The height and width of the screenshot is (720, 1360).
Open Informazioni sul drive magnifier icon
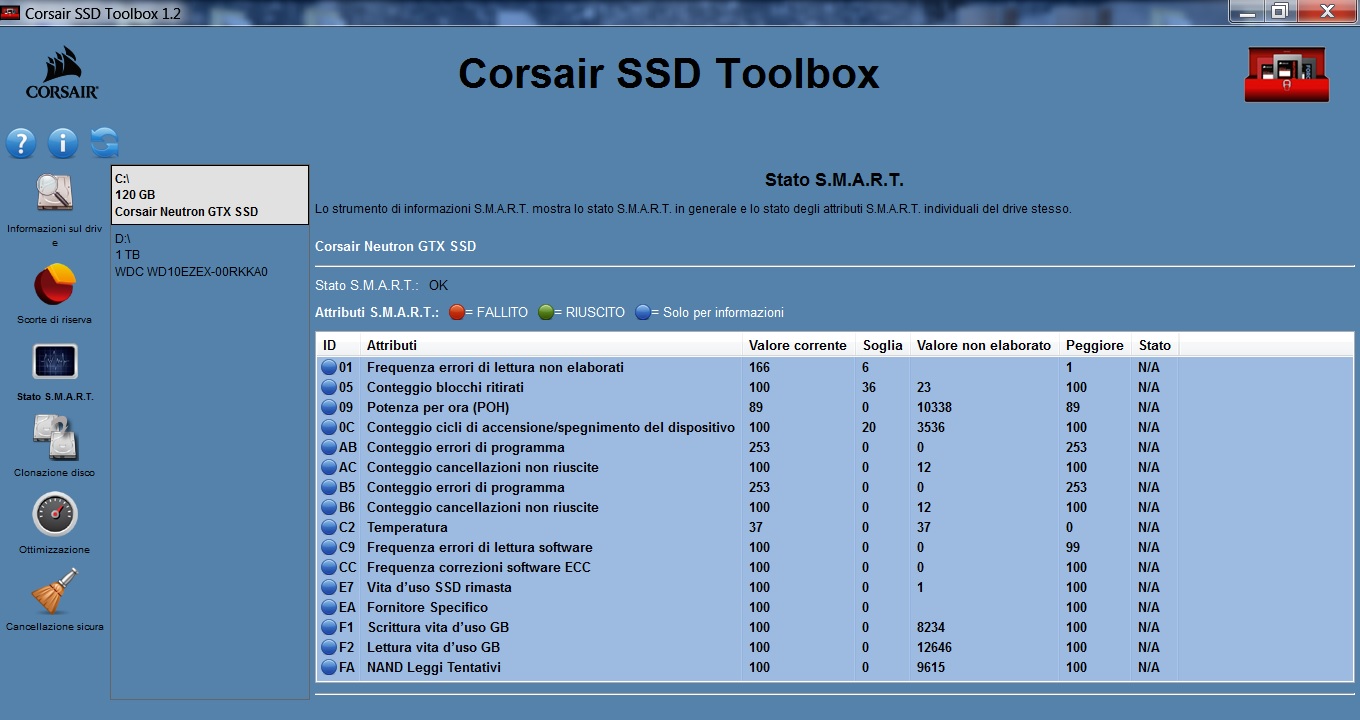click(x=55, y=193)
